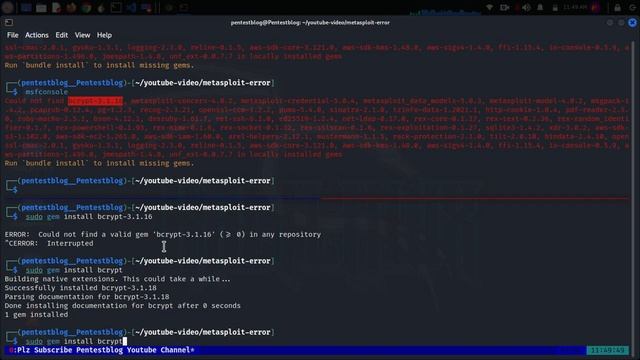Click the screen recorder camera tray icon
This screenshot has height=360, width=640.
(505, 7)
